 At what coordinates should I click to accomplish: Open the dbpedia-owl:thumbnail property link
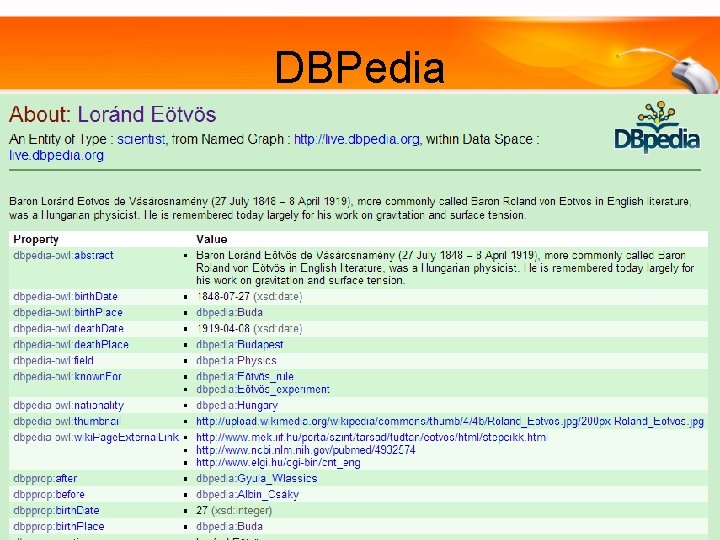tap(67, 422)
